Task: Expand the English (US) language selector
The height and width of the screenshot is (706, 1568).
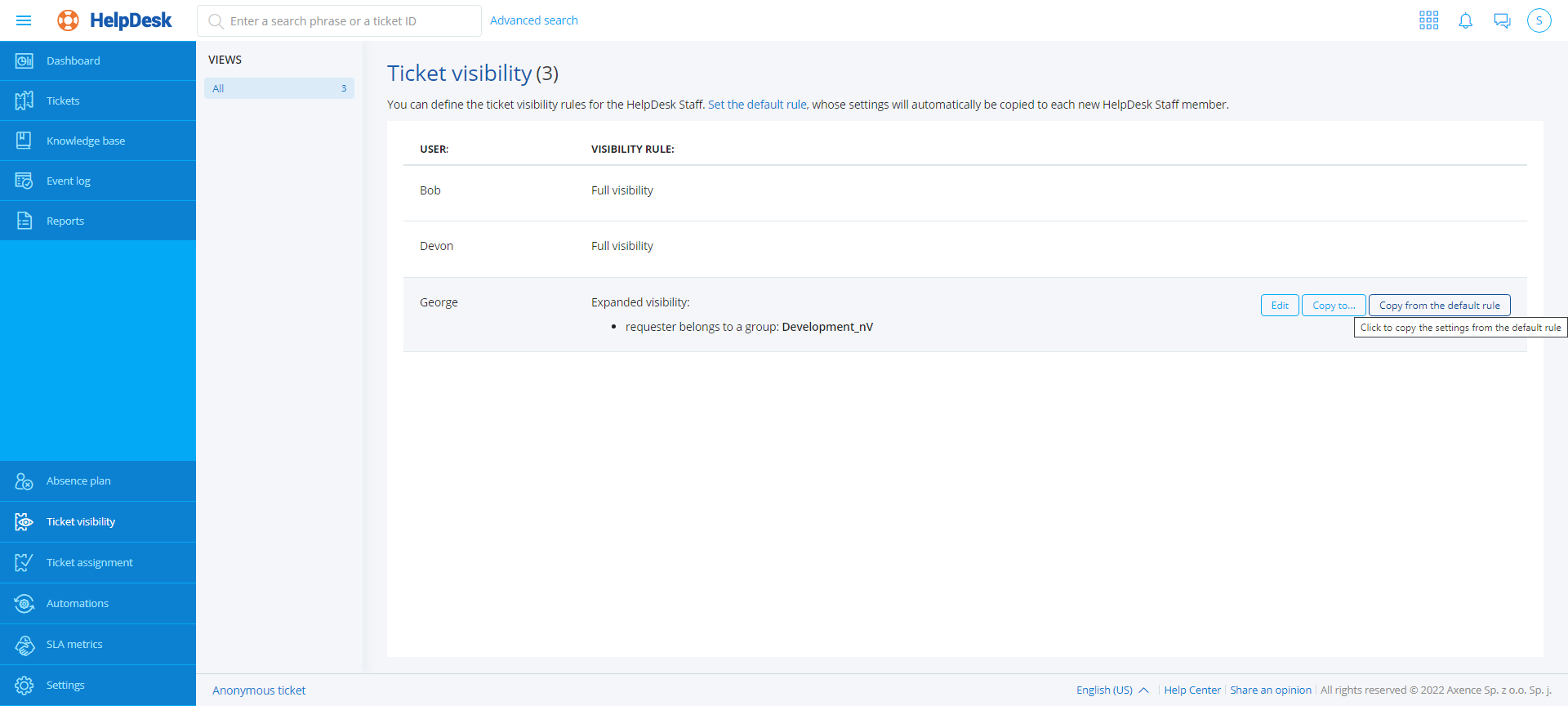Action: (1111, 690)
